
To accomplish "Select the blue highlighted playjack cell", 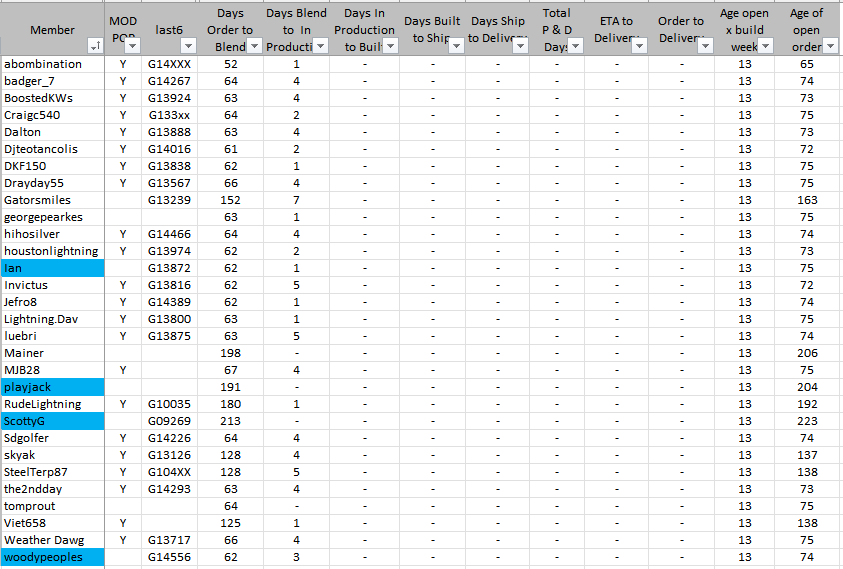I will pyautogui.click(x=52, y=387).
